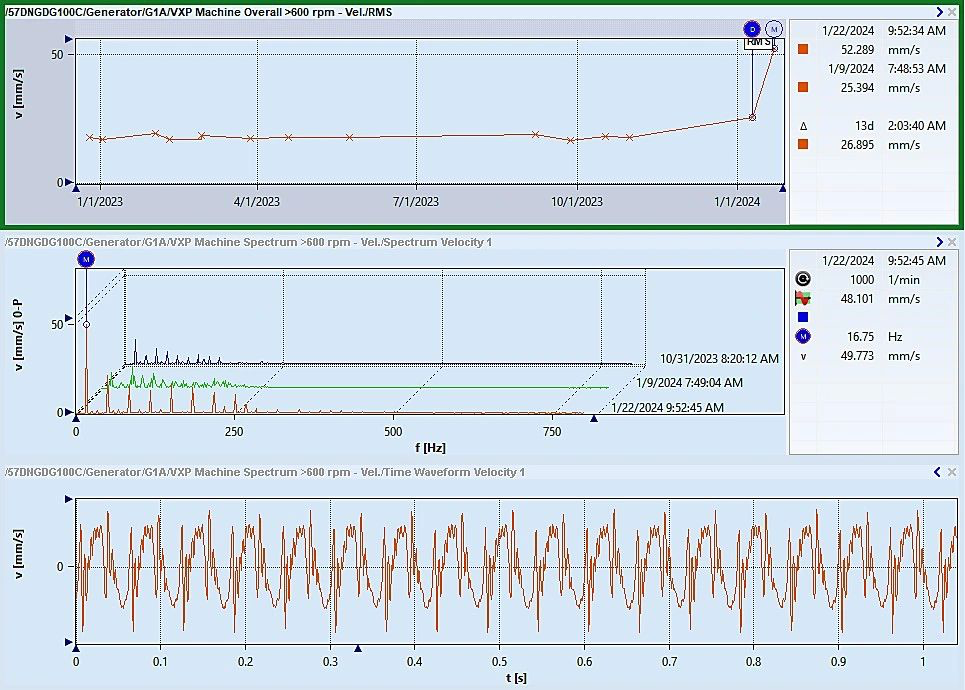Screen dimensions: 965x690
Task: Click the left X-axis triangle on trend chart
Action: 76,188
